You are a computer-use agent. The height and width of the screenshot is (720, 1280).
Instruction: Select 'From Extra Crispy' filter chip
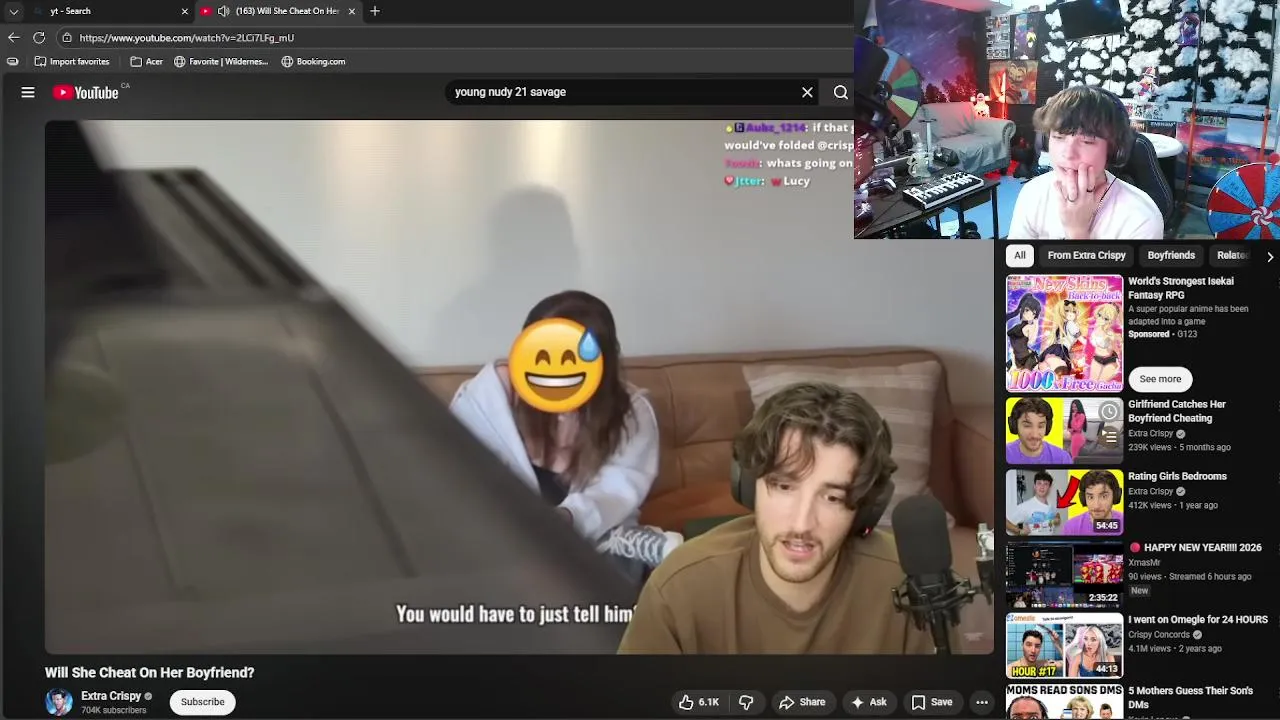coord(1087,255)
